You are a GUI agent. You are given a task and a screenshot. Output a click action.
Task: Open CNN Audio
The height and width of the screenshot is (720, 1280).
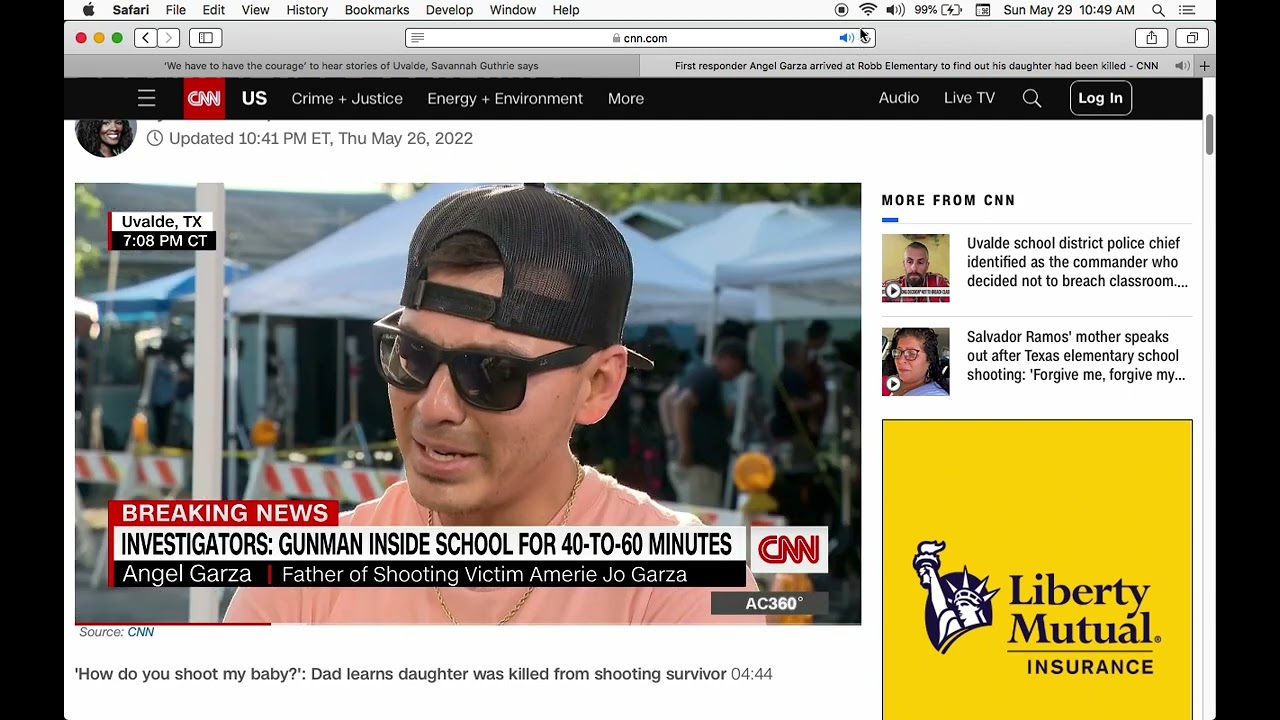(899, 98)
